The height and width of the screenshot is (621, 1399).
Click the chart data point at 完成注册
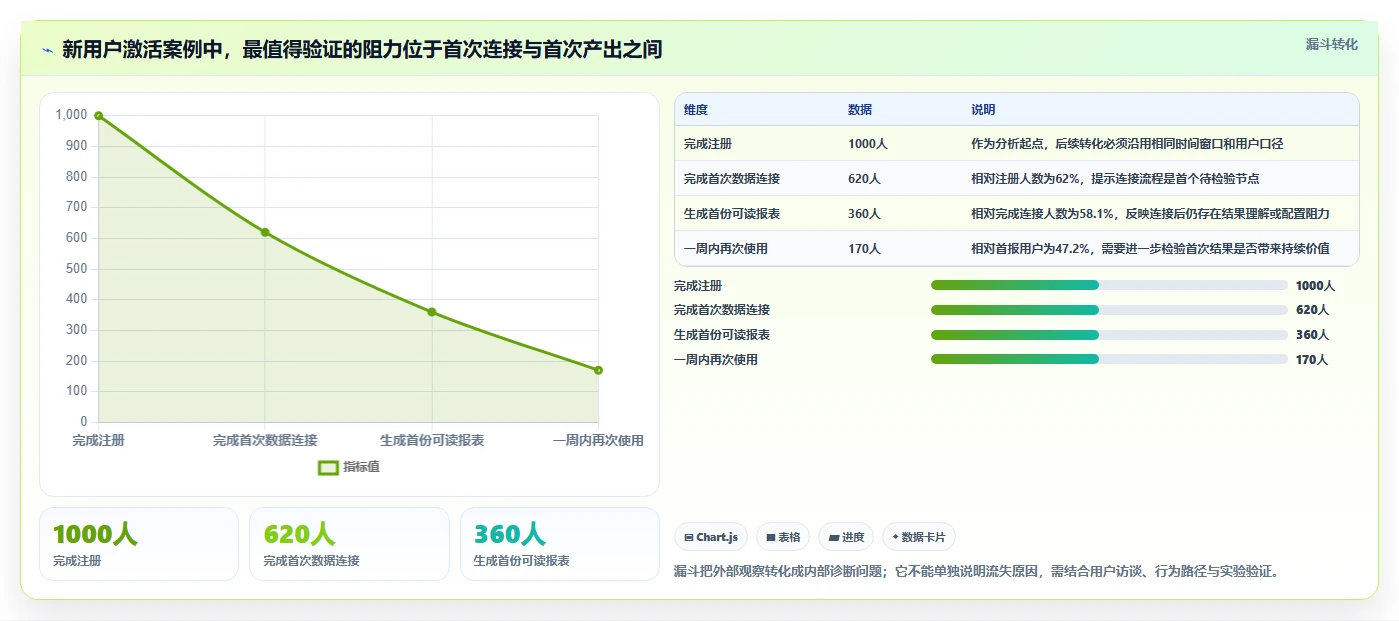pos(99,115)
